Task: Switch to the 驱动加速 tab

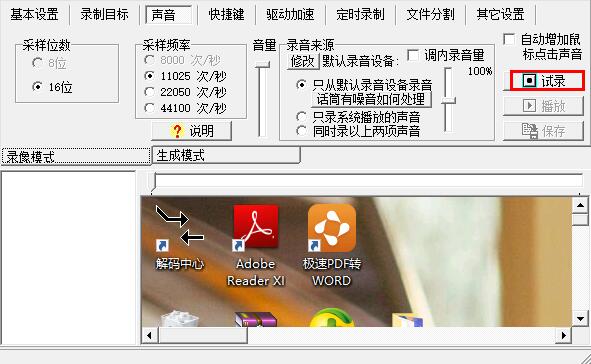Action: click(x=290, y=15)
